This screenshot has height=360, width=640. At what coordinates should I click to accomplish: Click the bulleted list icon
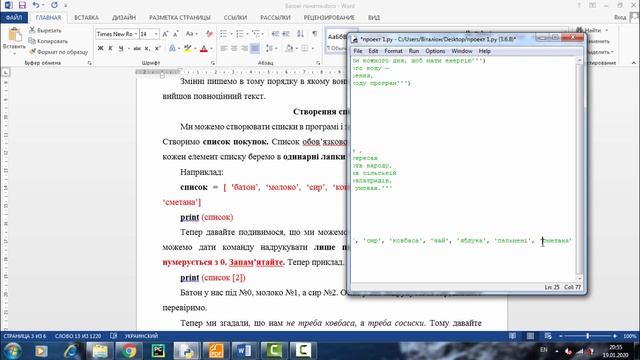click(x=224, y=34)
